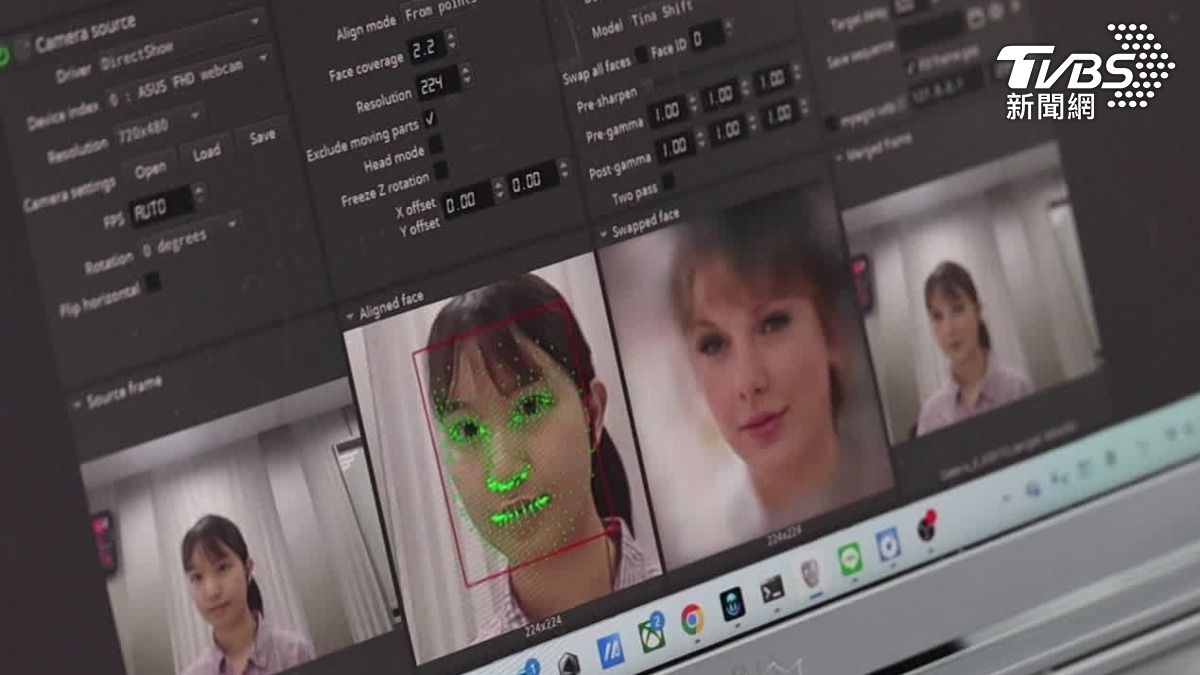The image size is (1200, 675).
Task: Enable the Head mode checkbox
Action: [x=435, y=145]
